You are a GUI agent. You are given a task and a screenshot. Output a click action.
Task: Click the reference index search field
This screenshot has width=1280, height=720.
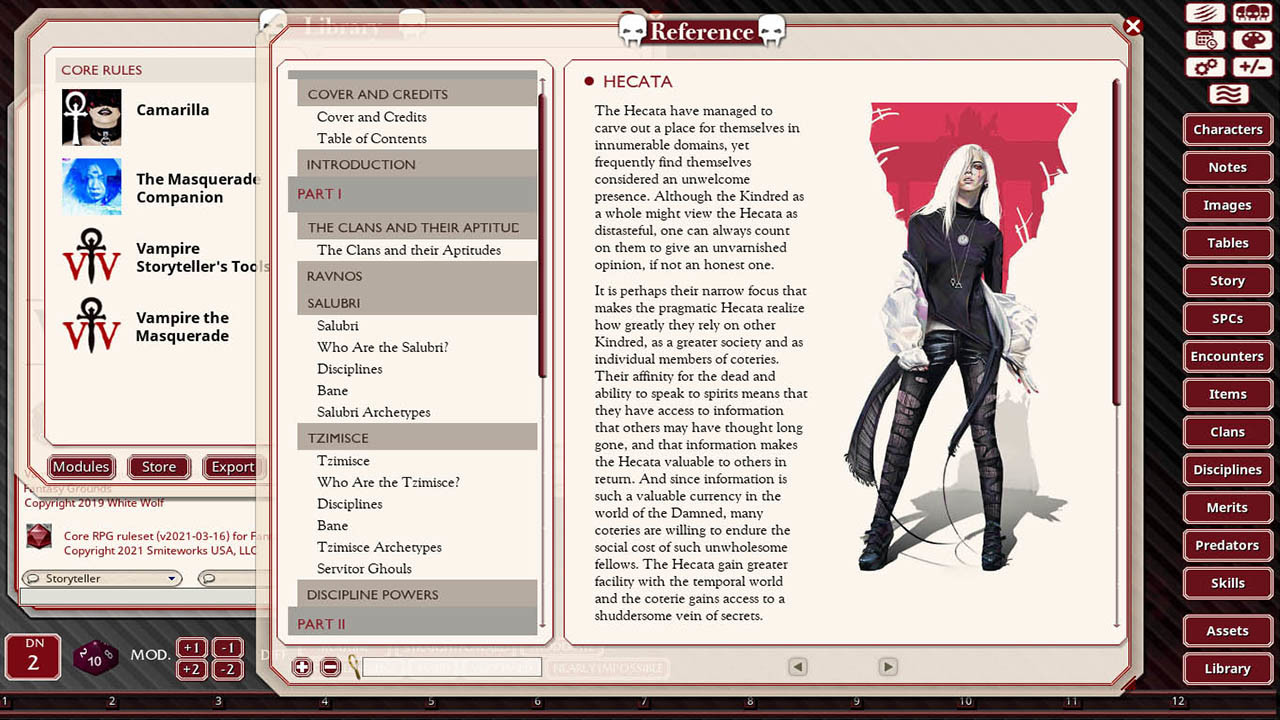(x=451, y=667)
